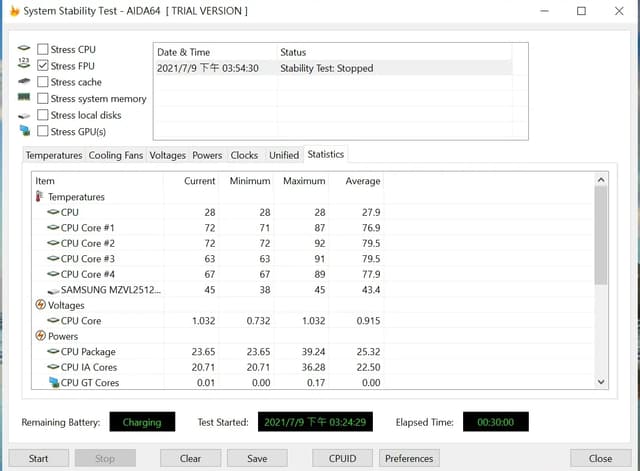This screenshot has height=471, width=640.
Task: Click the statistics list scrollbar thumb
Action: pos(601,236)
